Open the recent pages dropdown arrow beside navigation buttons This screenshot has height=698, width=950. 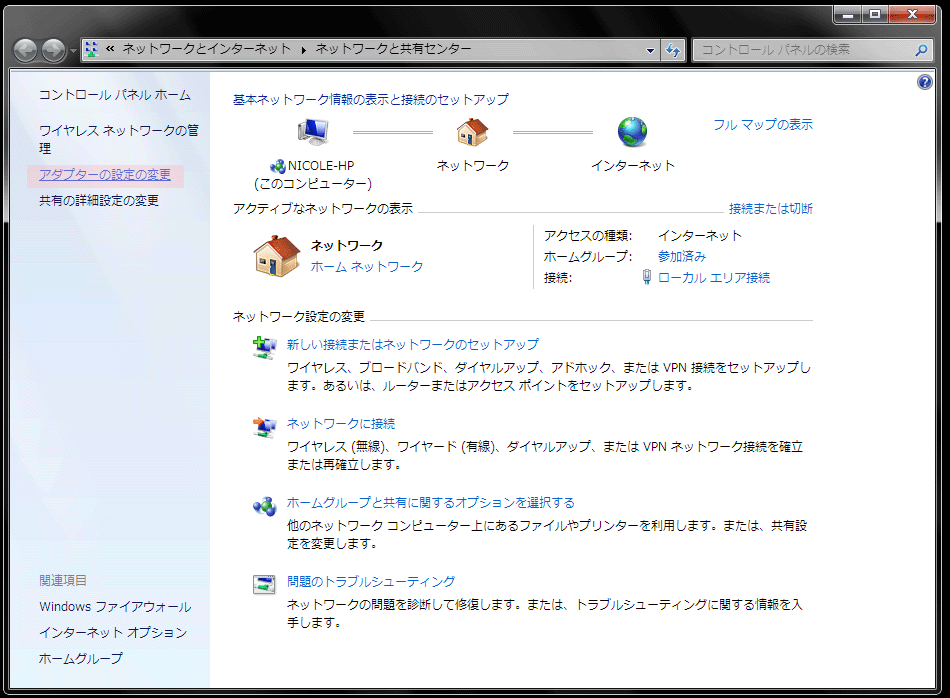(x=73, y=50)
